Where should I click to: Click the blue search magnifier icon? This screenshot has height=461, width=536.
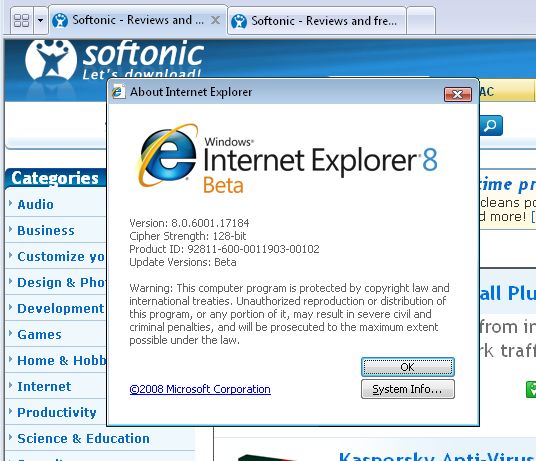[491, 125]
